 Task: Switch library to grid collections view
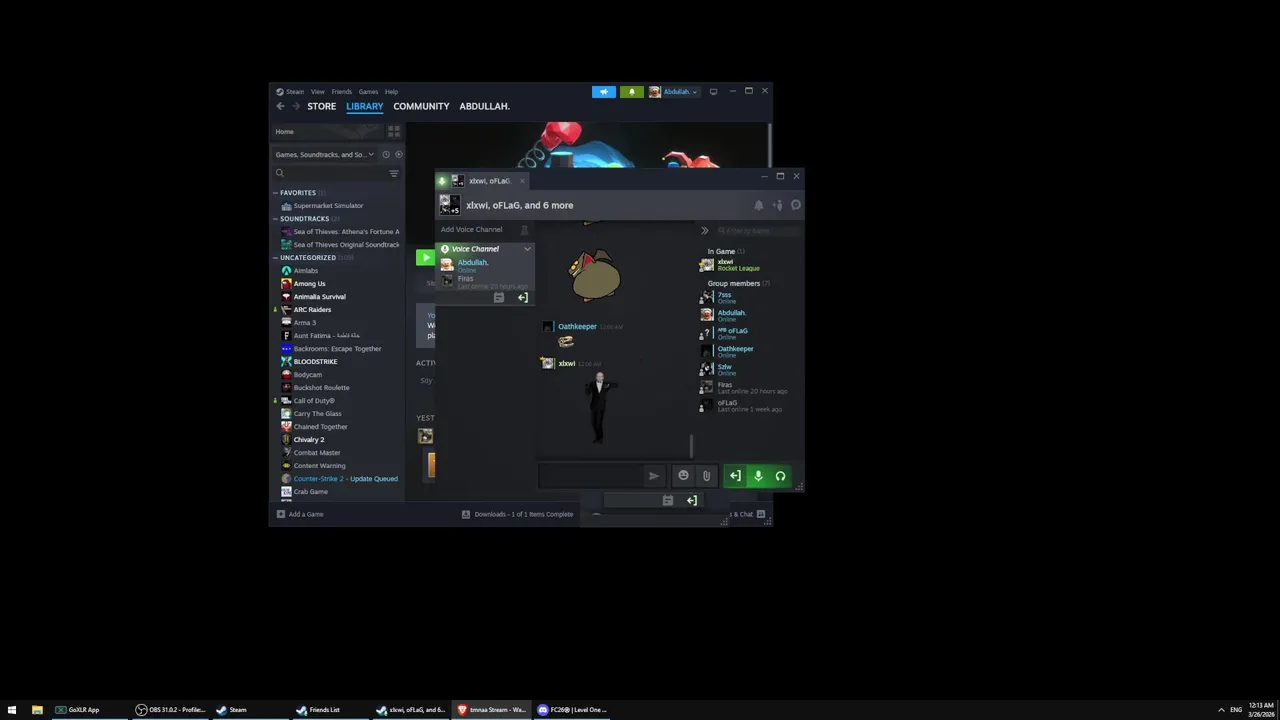(393, 131)
